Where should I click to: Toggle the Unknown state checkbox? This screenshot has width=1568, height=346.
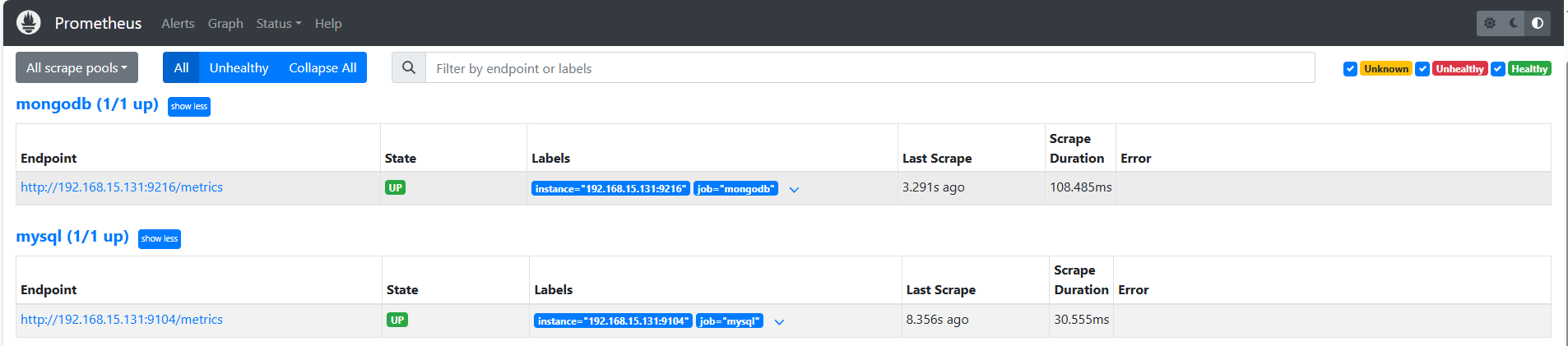[1350, 69]
